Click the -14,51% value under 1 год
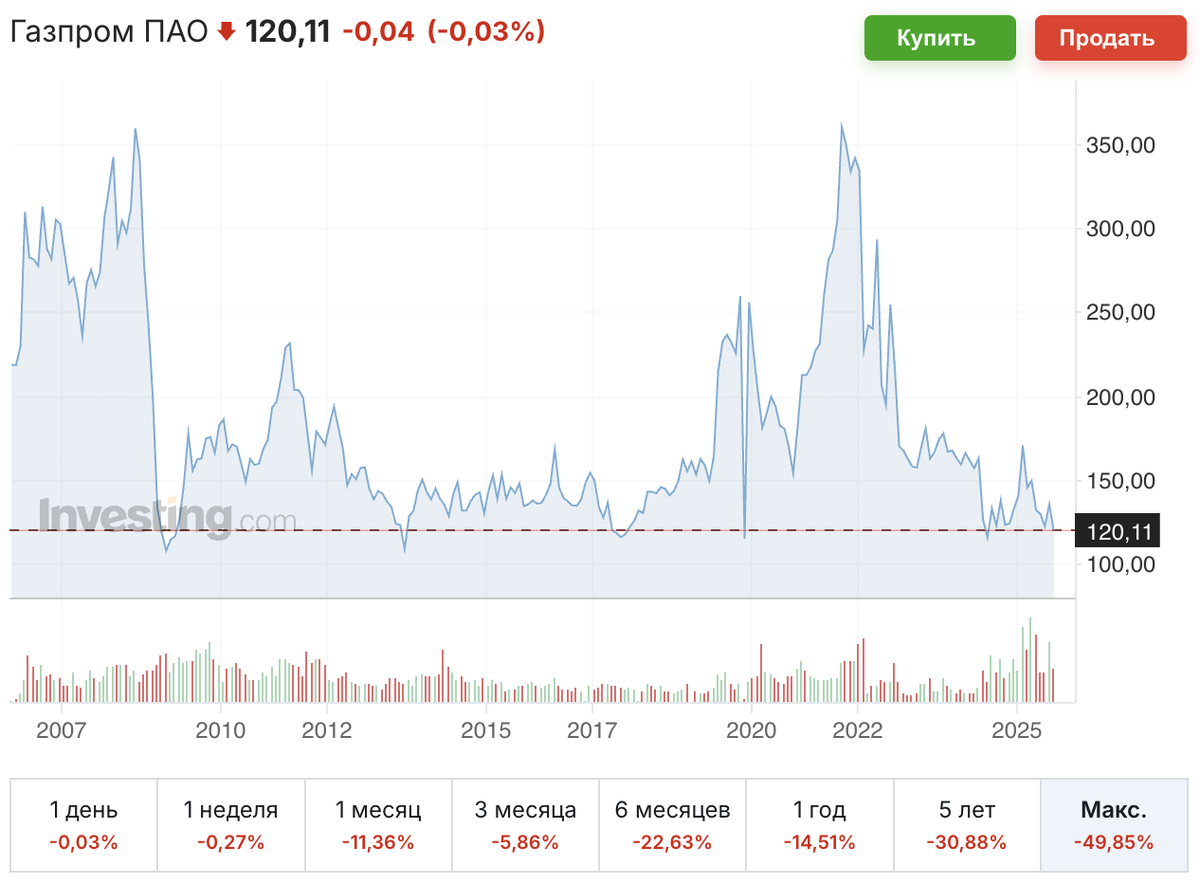The height and width of the screenshot is (884, 1200). click(820, 842)
